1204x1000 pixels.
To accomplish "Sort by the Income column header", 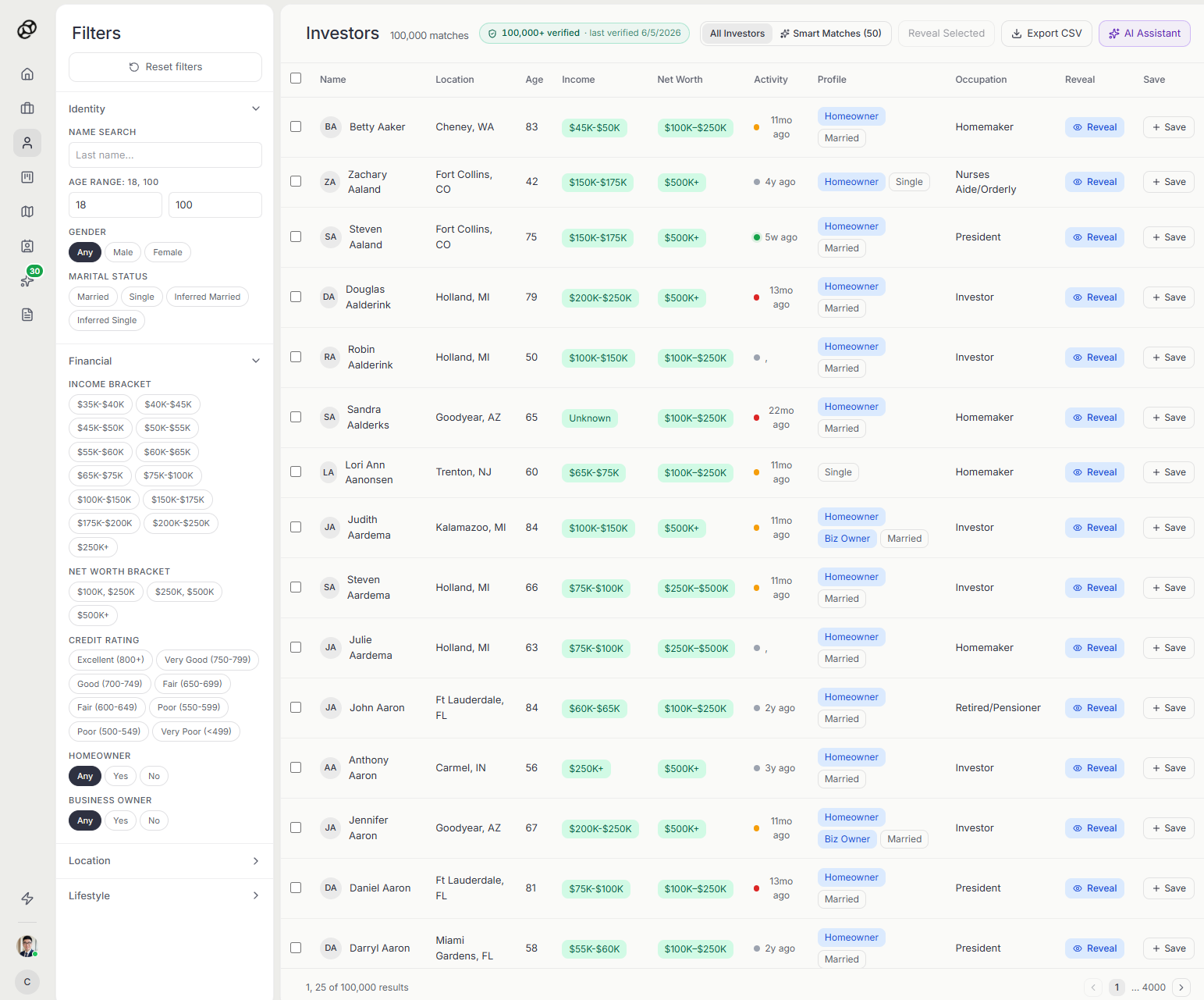I will 578,80.
